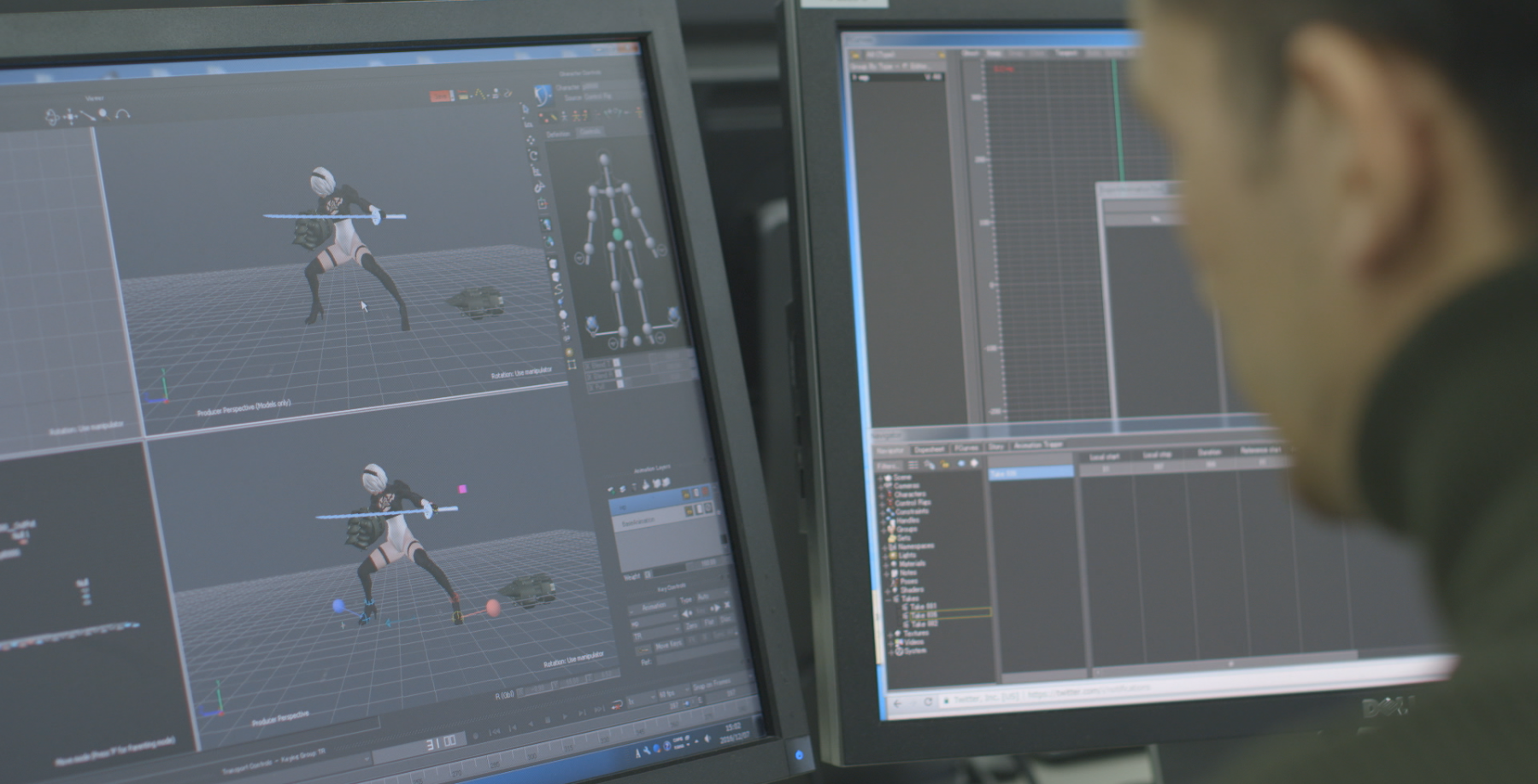
Task: Toggle the second IK Blend checkbox
Action: [619, 374]
